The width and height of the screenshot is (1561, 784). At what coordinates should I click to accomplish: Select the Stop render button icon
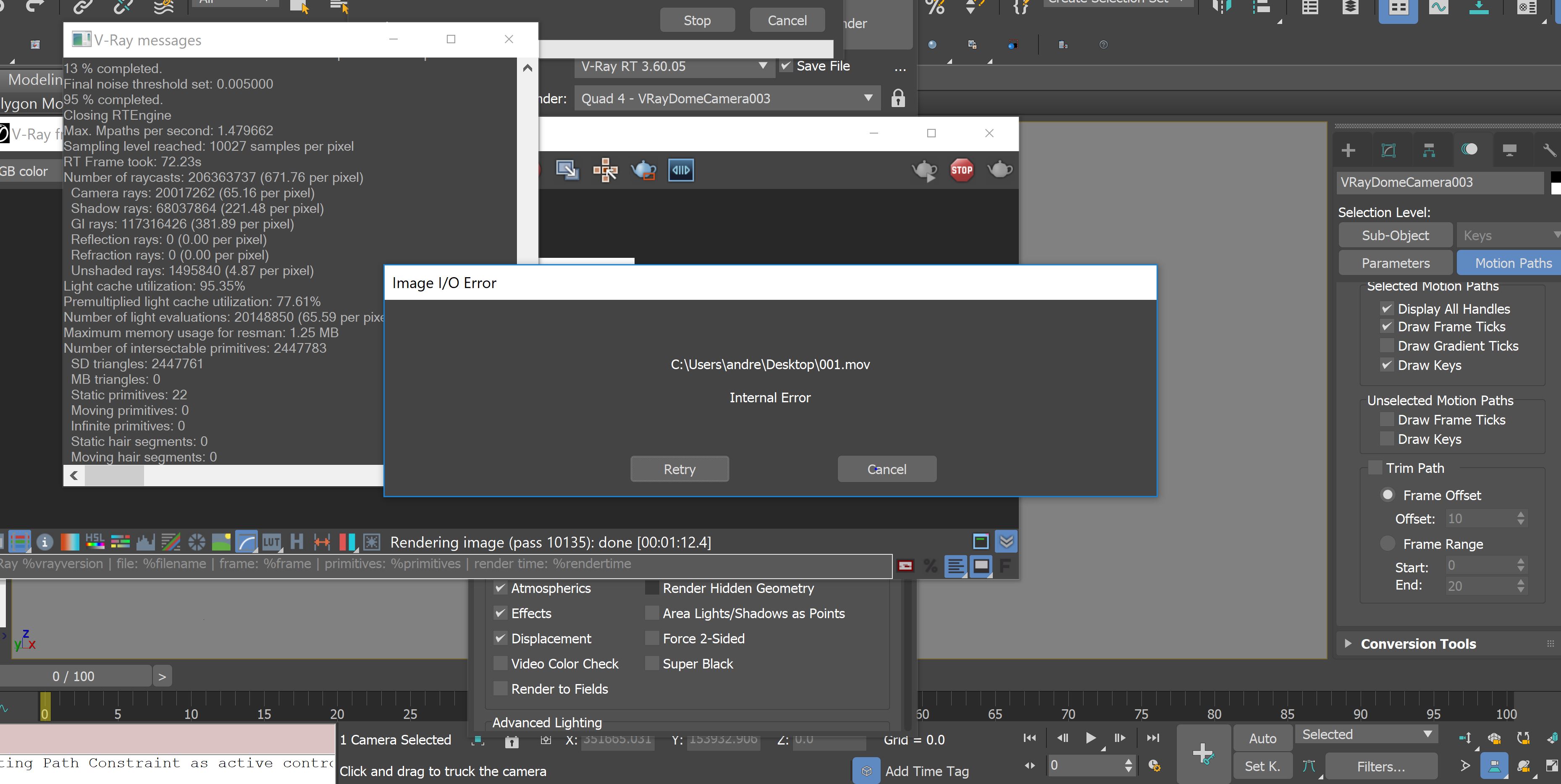[x=960, y=168]
